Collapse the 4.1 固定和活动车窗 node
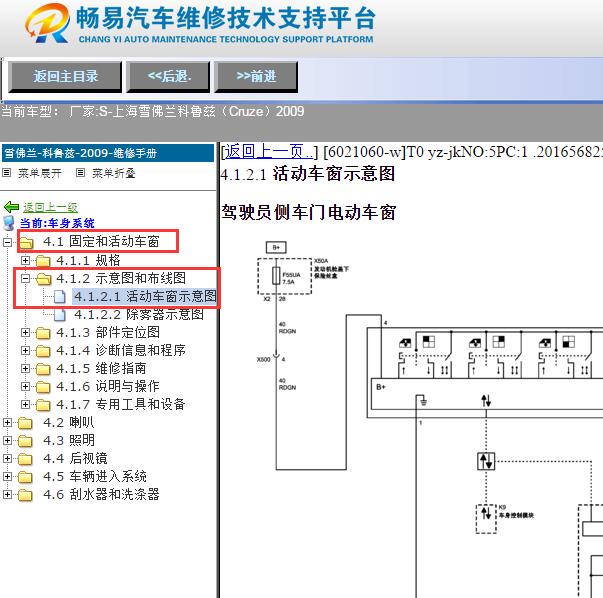This screenshot has width=603, height=598. (7, 242)
